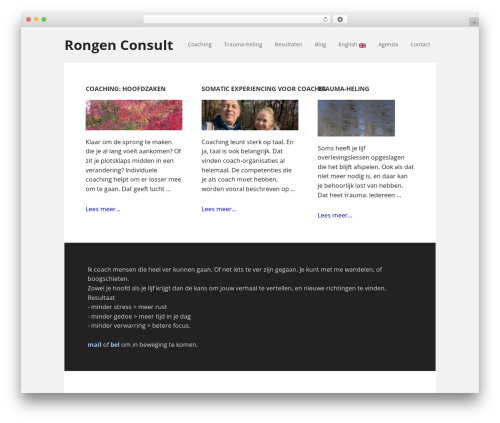Open Coaching: Hoofdzaken heading

click(x=125, y=89)
